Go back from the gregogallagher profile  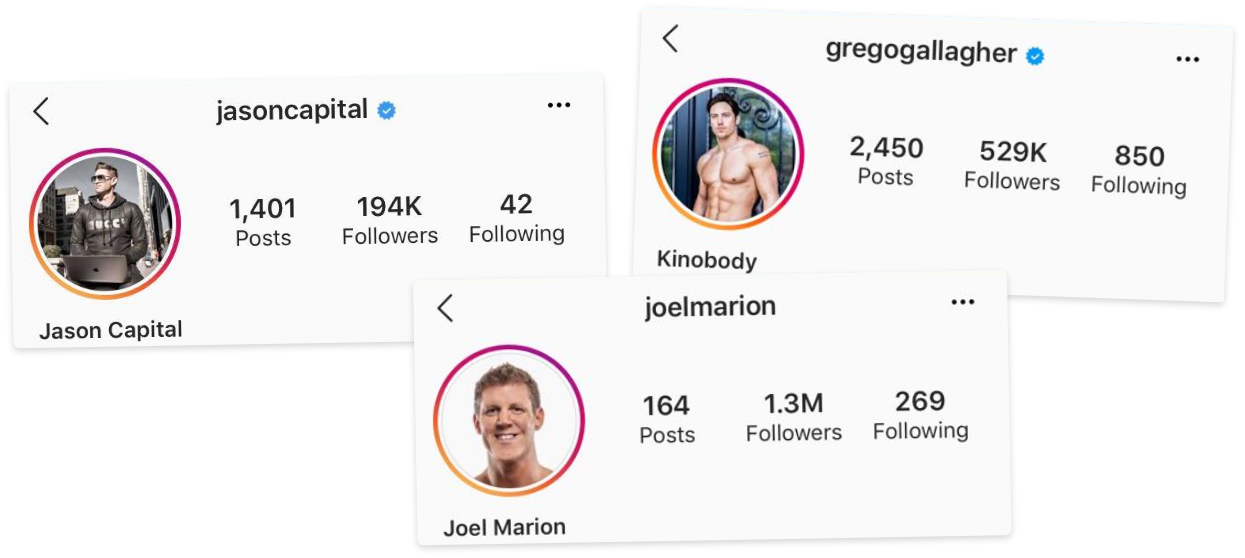coord(670,39)
